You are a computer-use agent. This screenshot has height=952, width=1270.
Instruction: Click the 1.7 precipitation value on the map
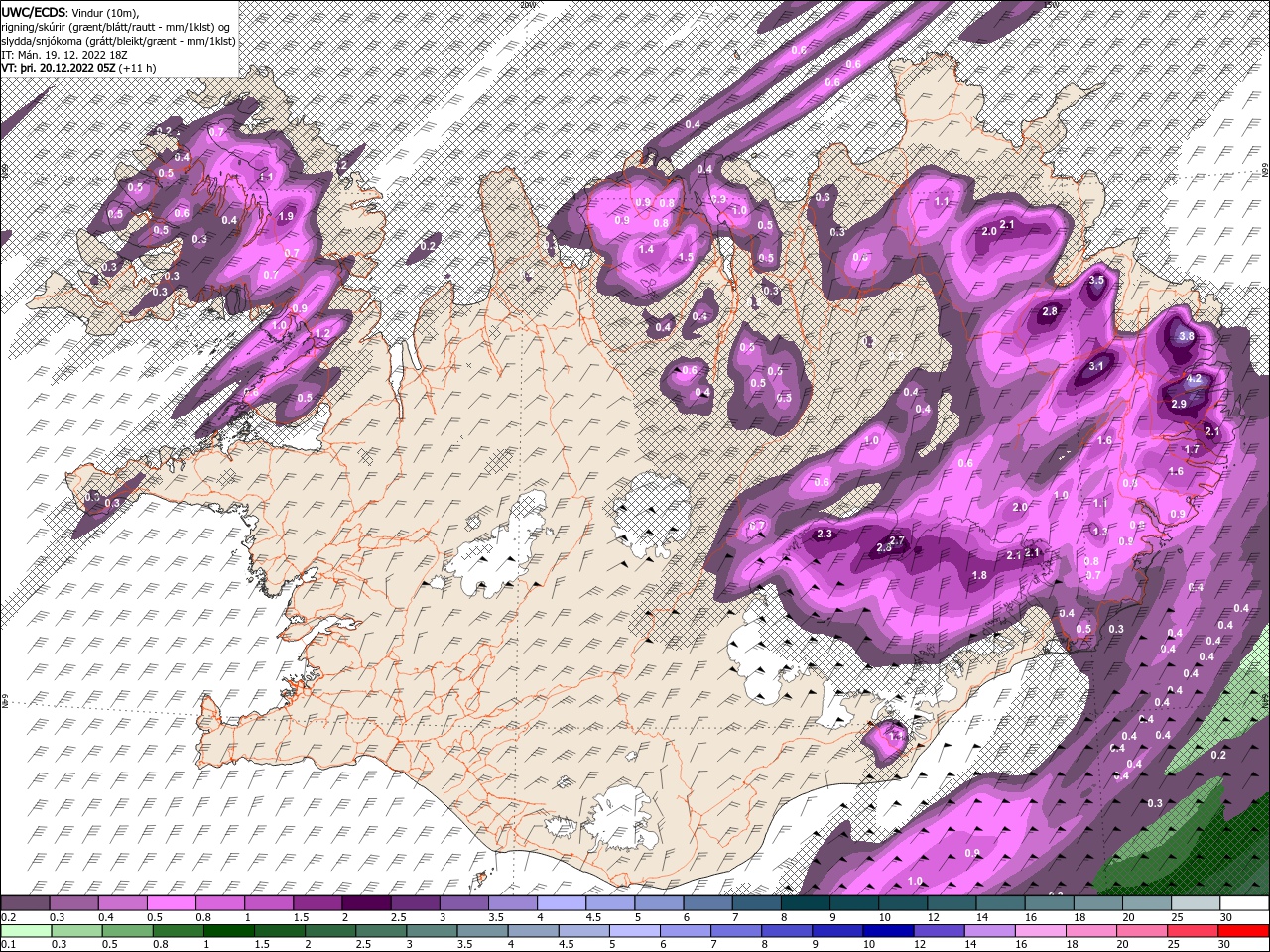tap(1193, 449)
